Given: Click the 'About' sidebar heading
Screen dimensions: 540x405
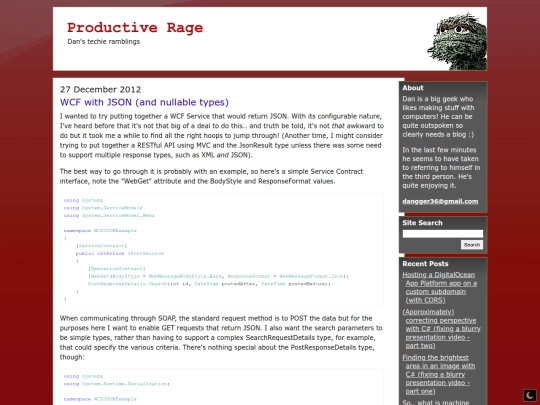Looking at the screenshot, I should (413, 88).
